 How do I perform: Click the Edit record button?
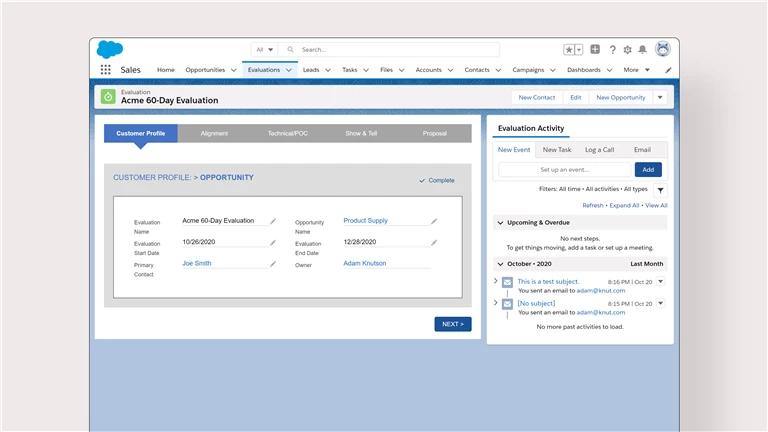click(x=576, y=97)
